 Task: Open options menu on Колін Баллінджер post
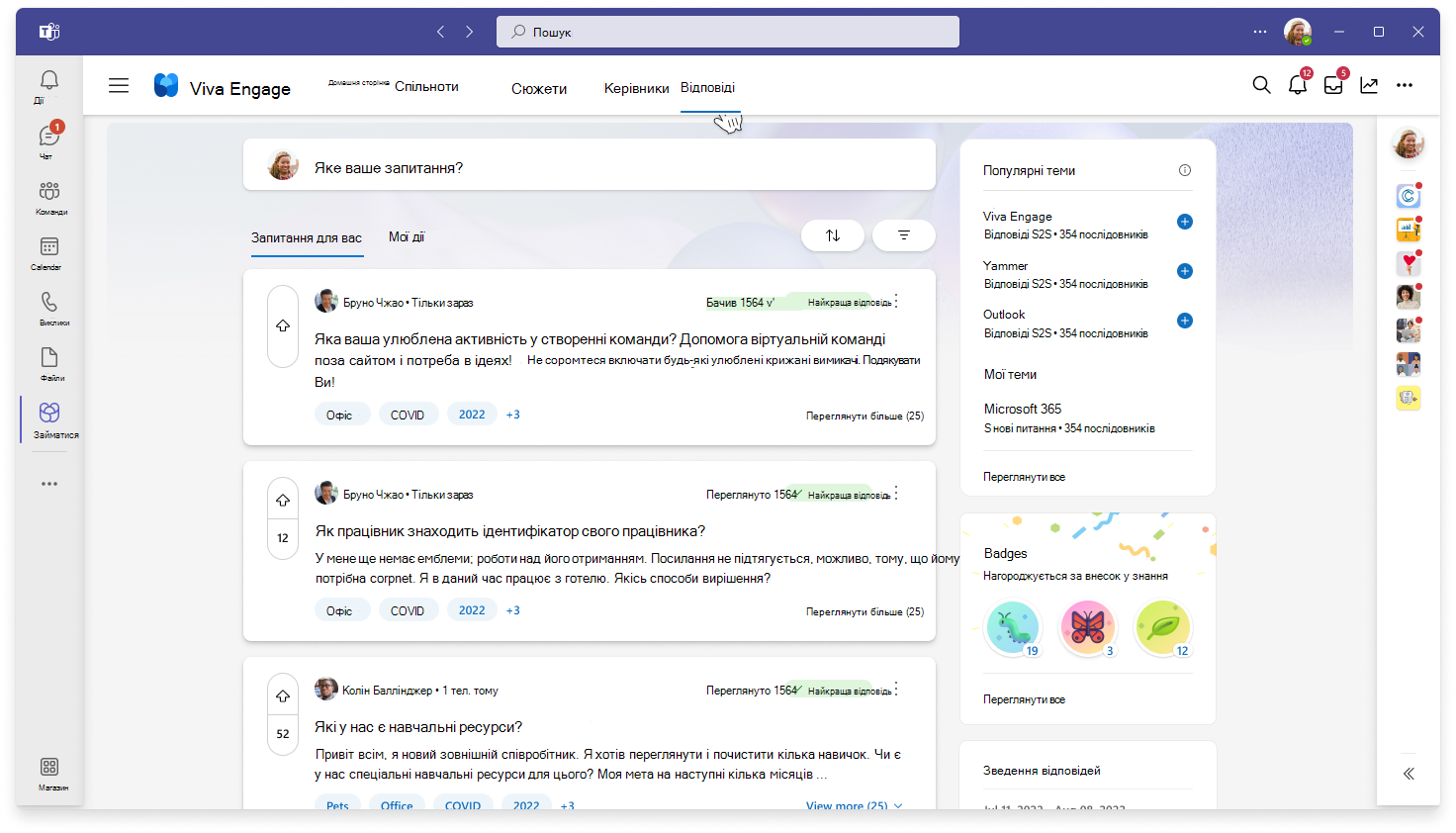(896, 690)
